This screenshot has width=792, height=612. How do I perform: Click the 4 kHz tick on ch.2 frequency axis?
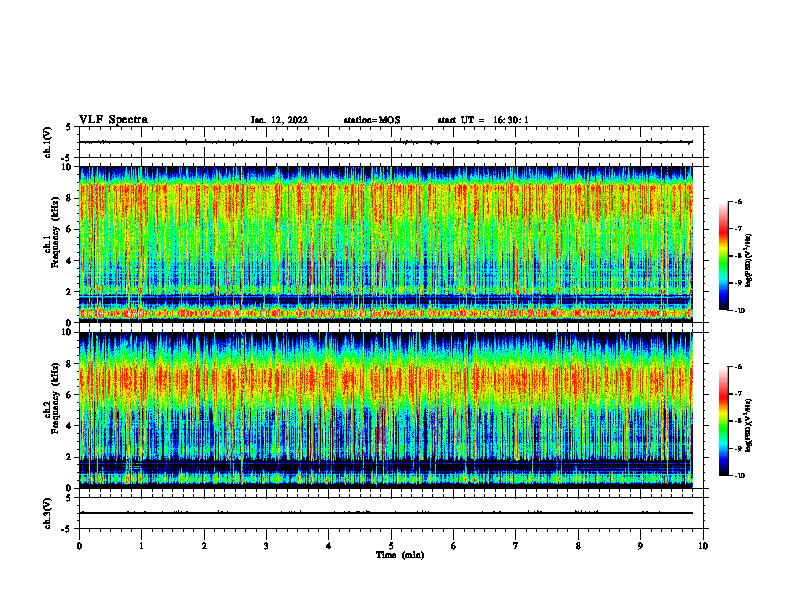pos(70,426)
